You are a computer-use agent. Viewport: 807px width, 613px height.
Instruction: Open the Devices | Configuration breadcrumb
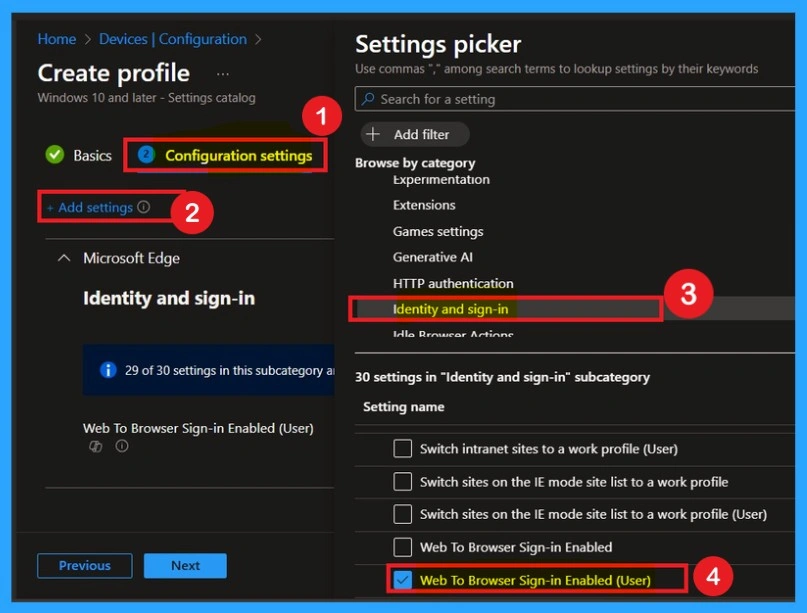(x=172, y=39)
